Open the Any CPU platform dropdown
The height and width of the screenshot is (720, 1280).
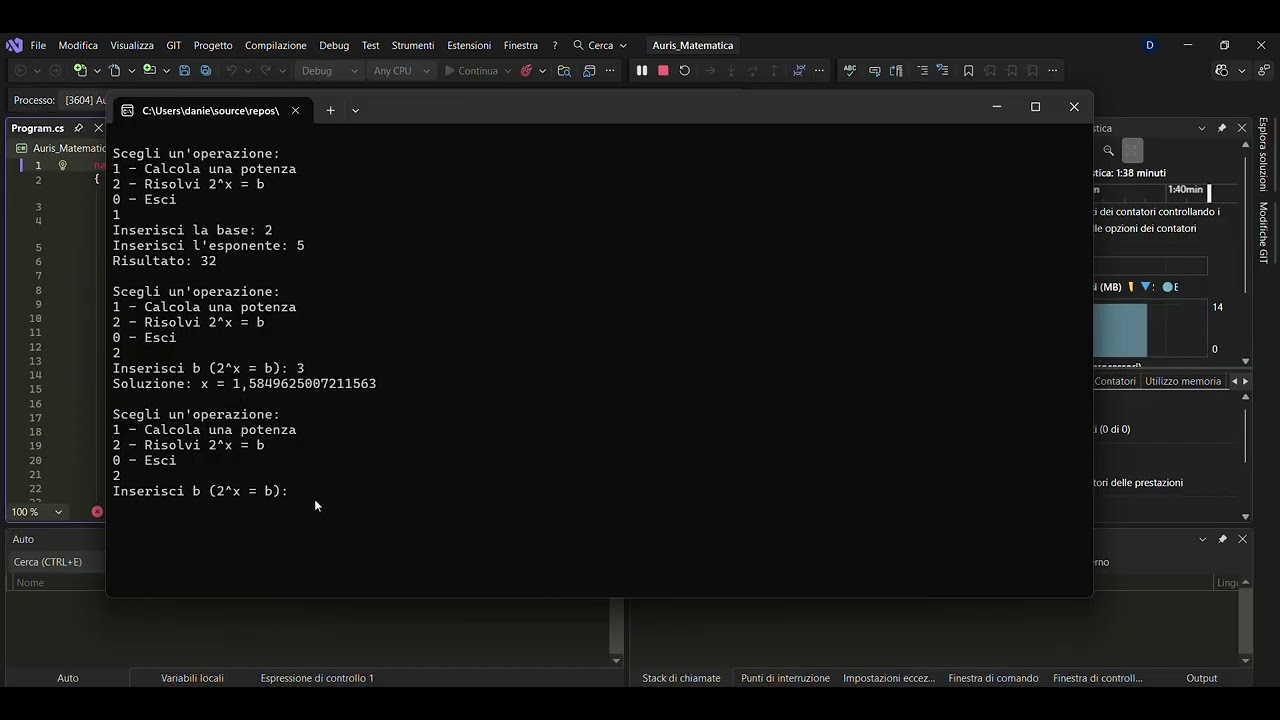(402, 71)
